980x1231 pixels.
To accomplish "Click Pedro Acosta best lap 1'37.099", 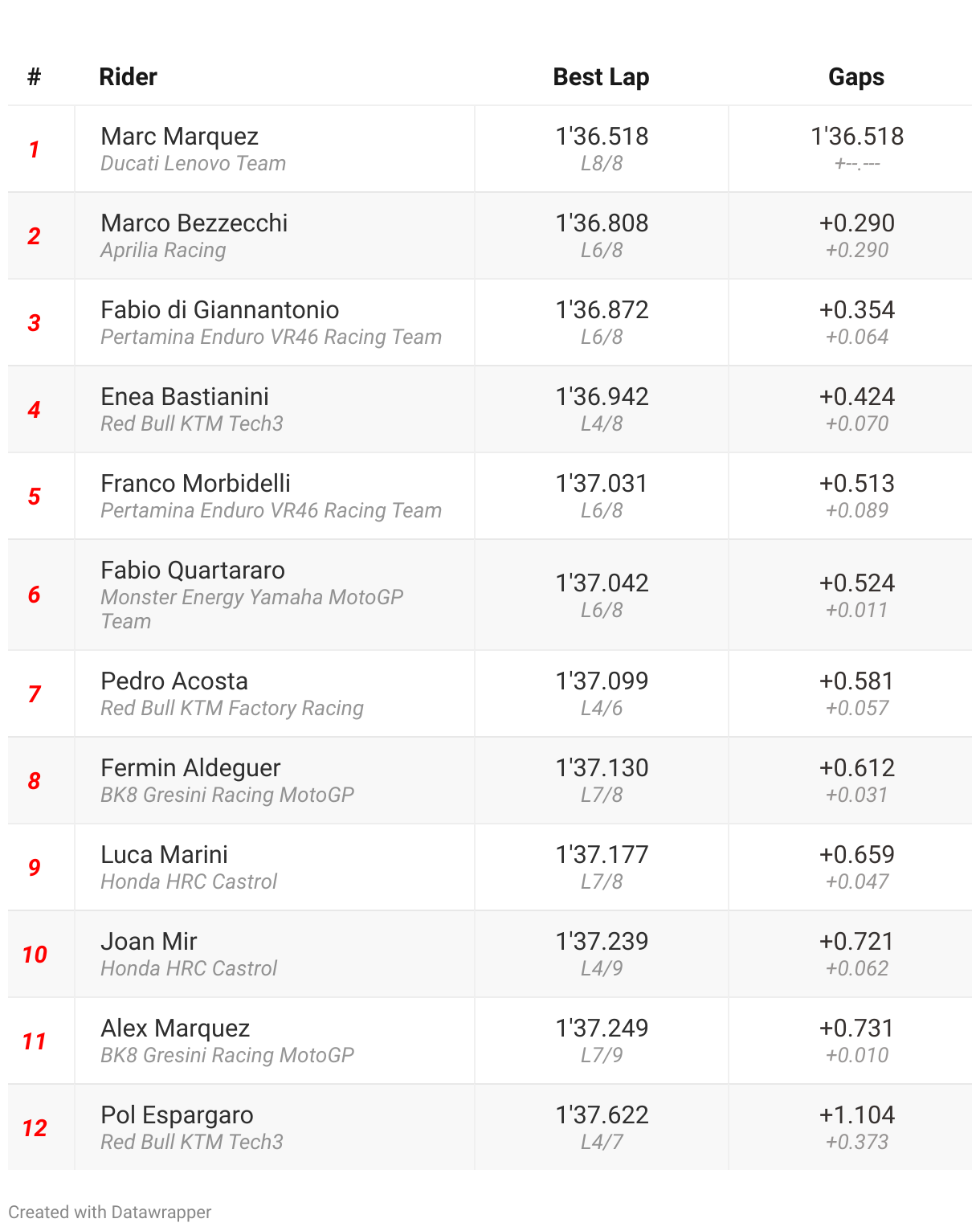I will [x=602, y=681].
